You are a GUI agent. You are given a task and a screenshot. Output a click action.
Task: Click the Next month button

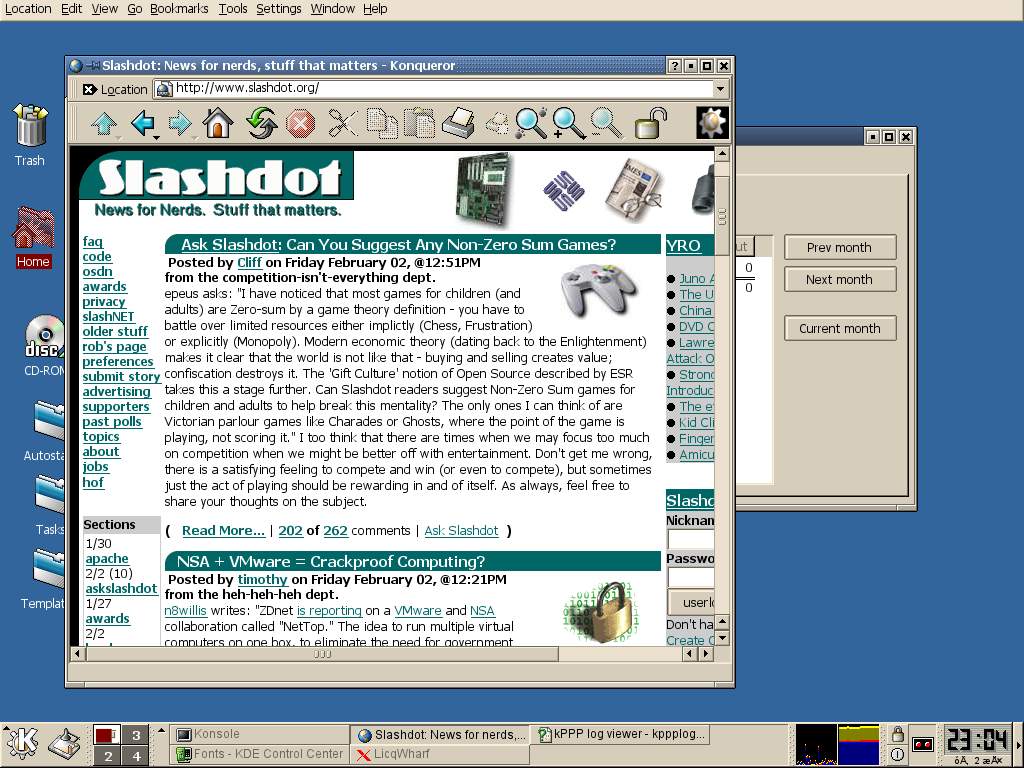(x=840, y=280)
